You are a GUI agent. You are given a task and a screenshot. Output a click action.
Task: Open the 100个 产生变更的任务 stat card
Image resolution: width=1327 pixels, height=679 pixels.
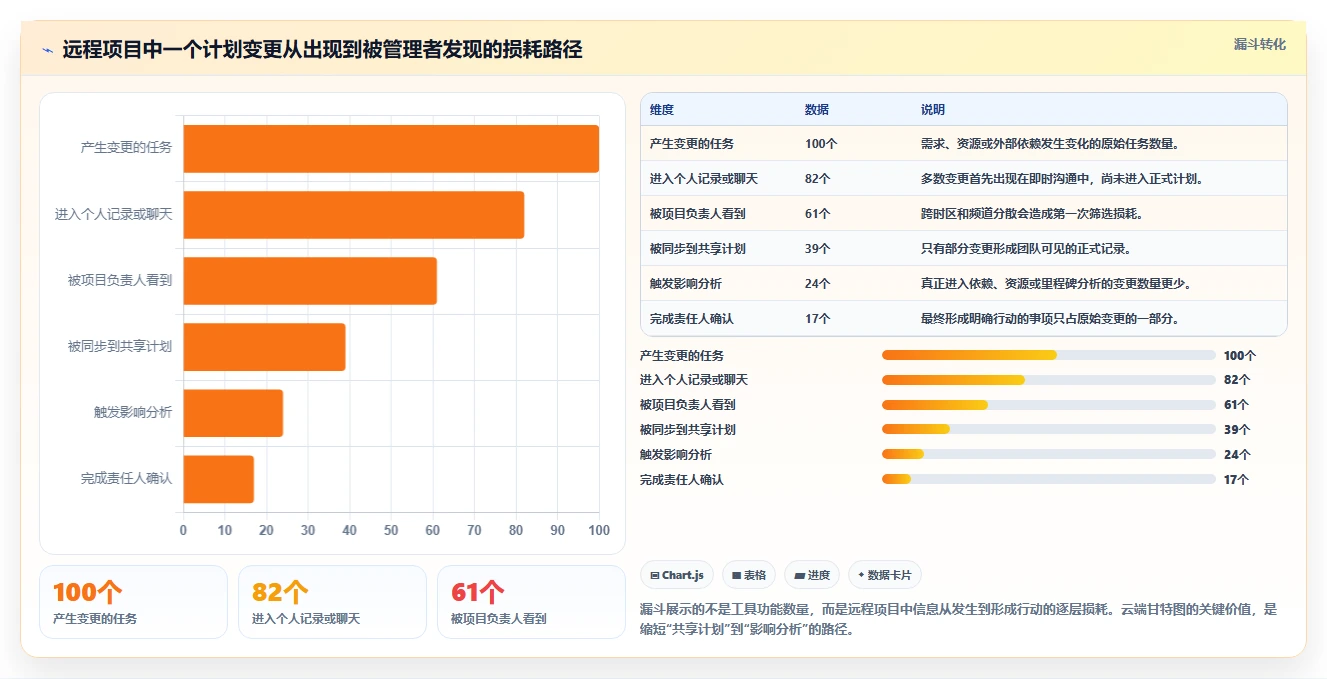coord(134,602)
